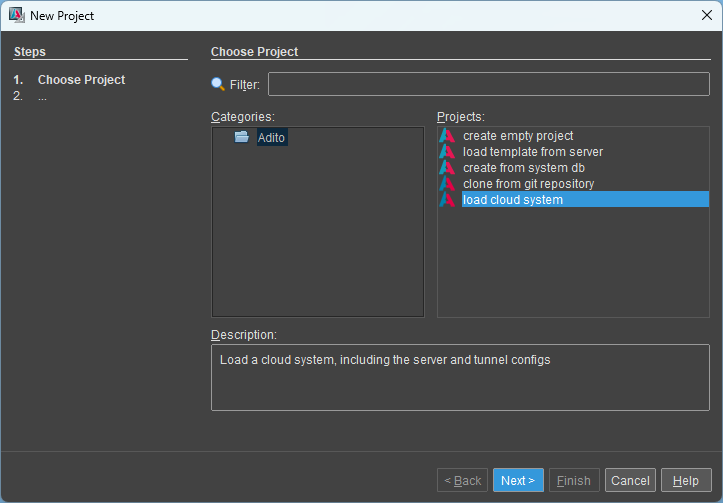Click the Adito icon beside create empty project
The image size is (723, 503).
[447, 136]
